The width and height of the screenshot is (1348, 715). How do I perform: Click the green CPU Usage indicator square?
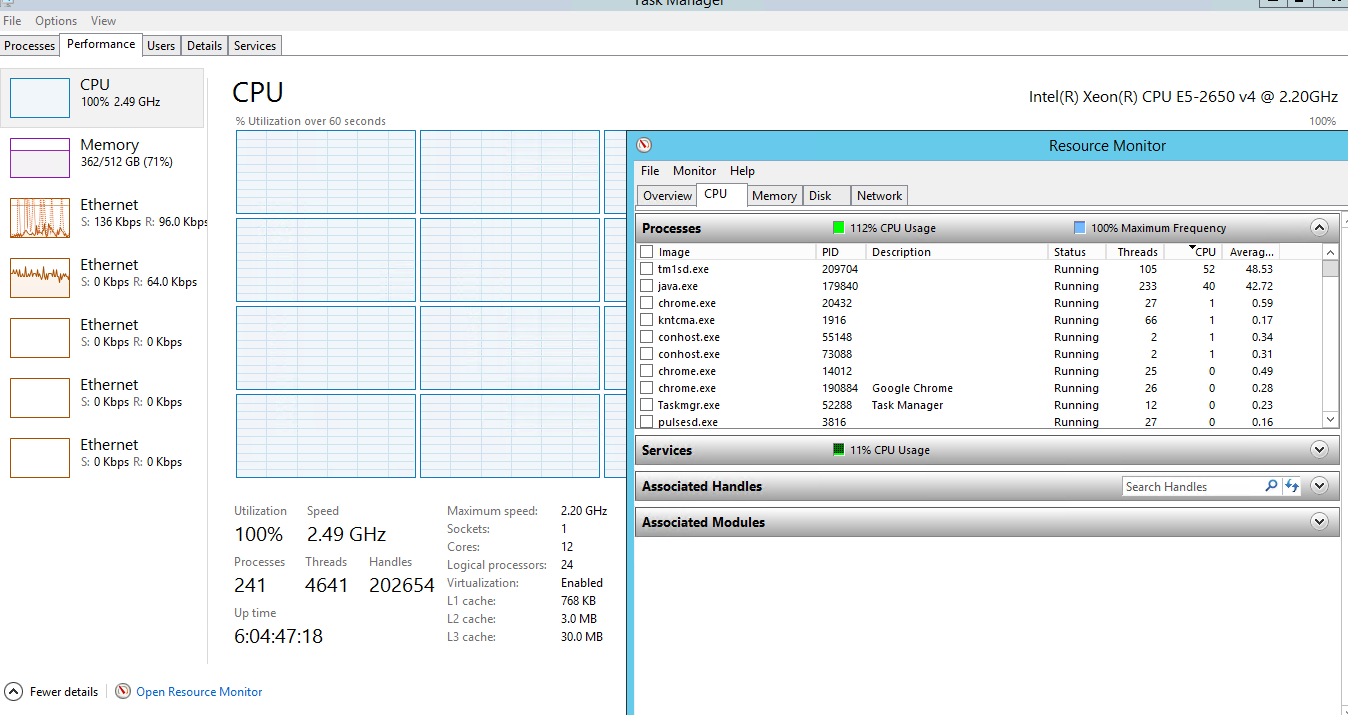[x=839, y=228]
